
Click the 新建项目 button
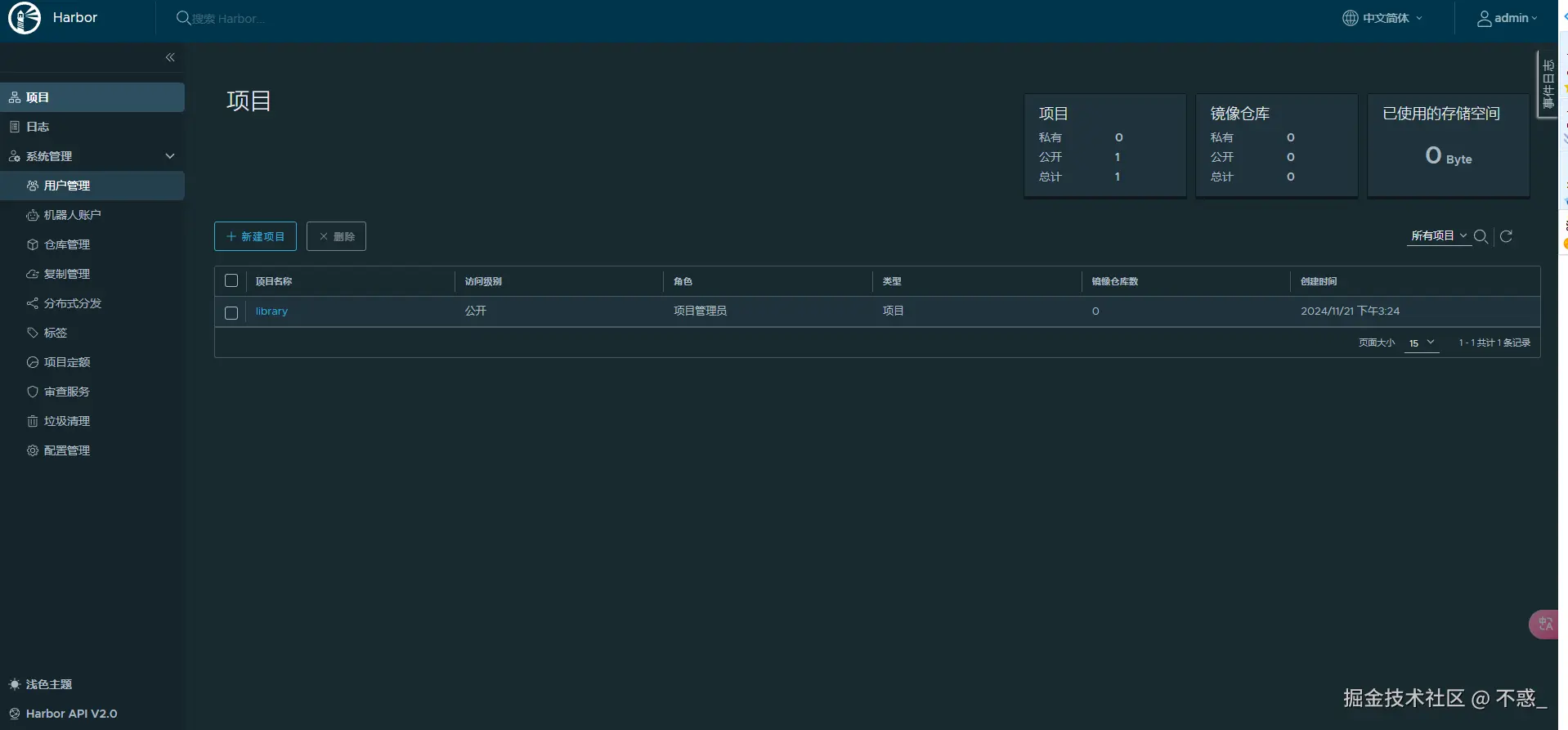click(255, 236)
